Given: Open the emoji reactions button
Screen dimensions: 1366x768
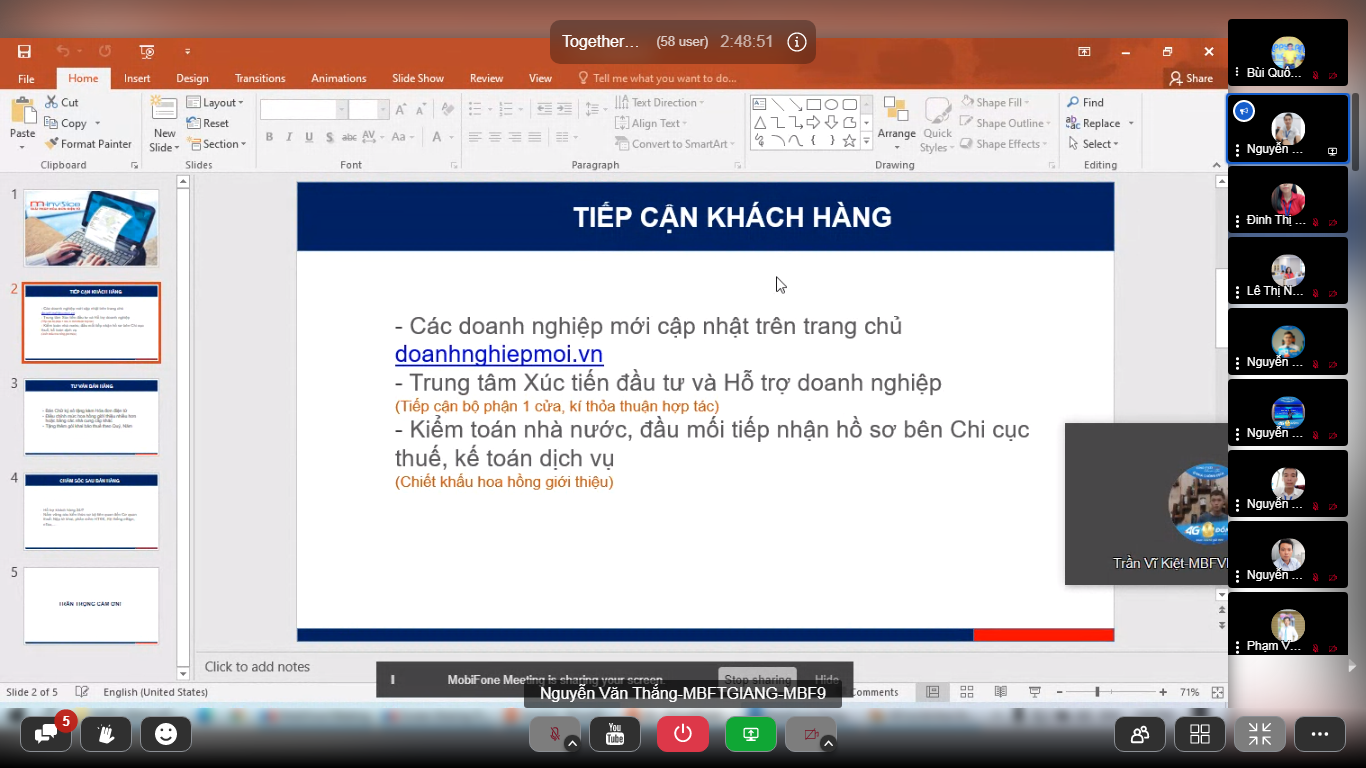Looking at the screenshot, I should tap(166, 734).
